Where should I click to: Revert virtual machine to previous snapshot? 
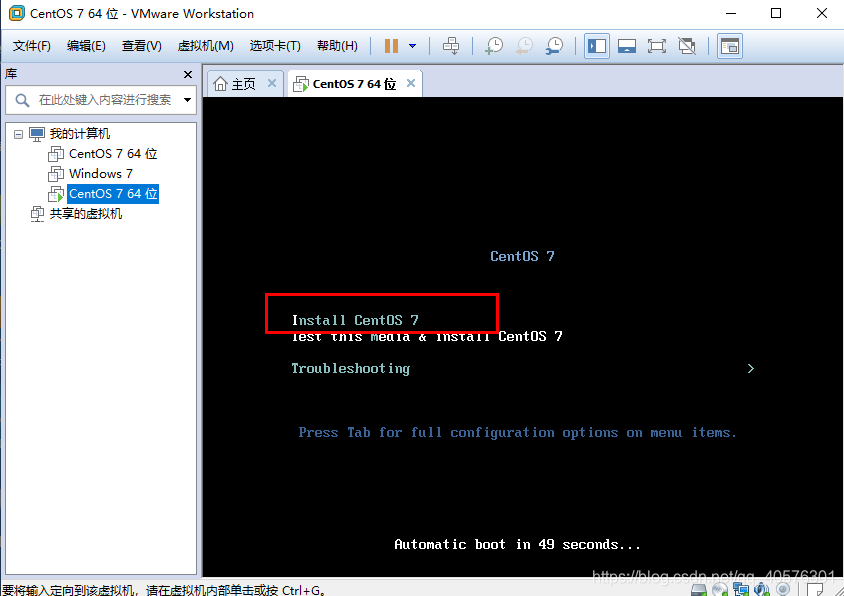pos(524,46)
